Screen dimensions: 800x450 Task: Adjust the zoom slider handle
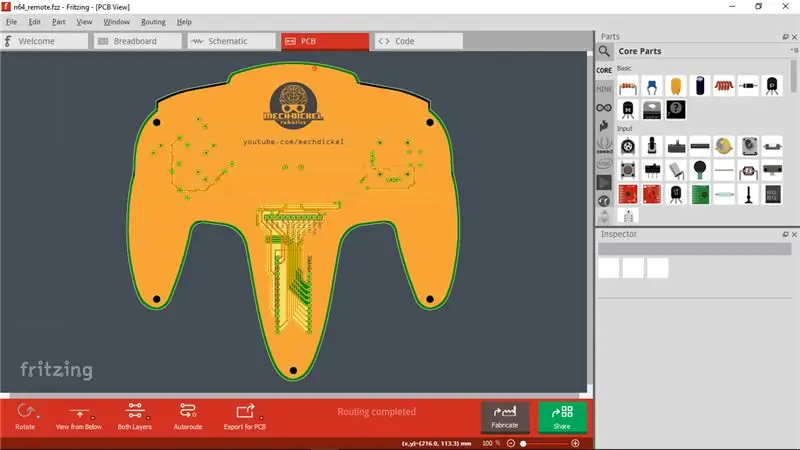pyautogui.click(x=523, y=443)
